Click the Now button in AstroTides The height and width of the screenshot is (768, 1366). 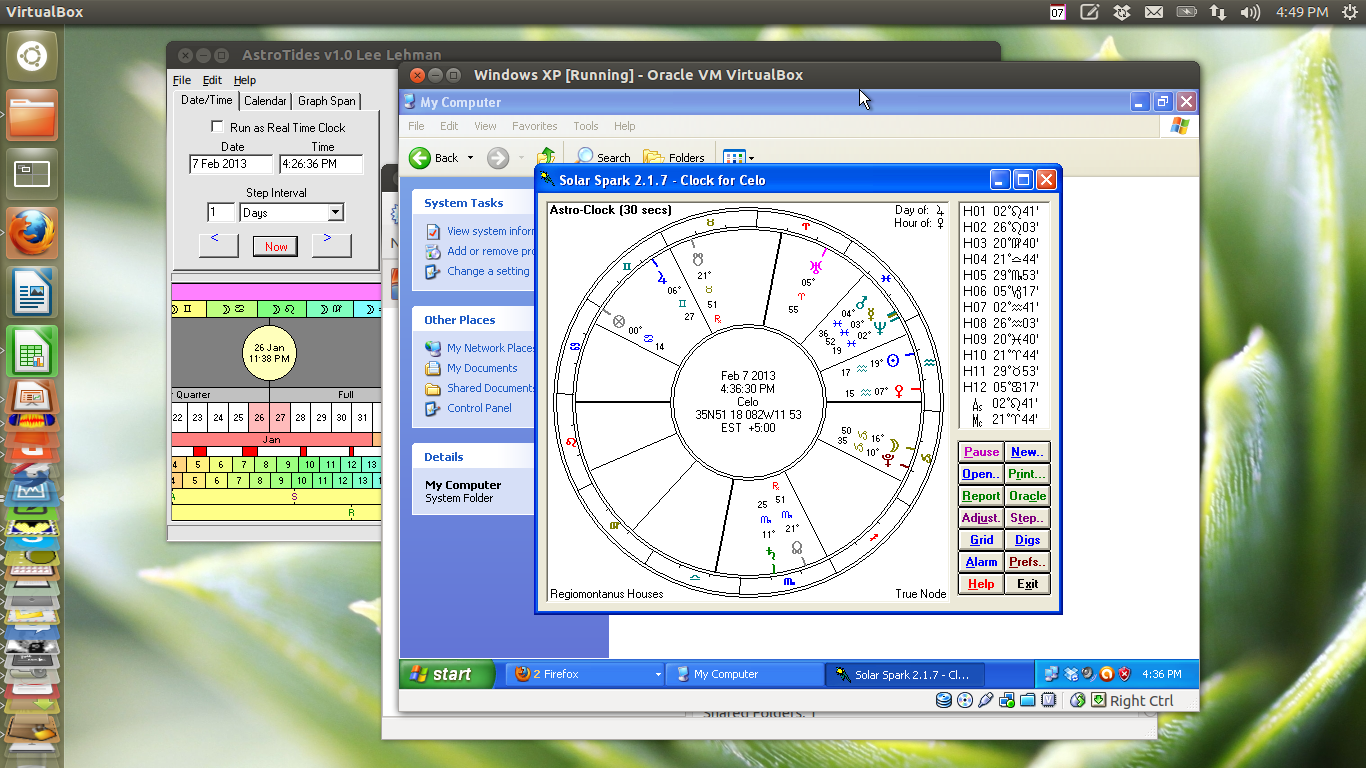[275, 245]
